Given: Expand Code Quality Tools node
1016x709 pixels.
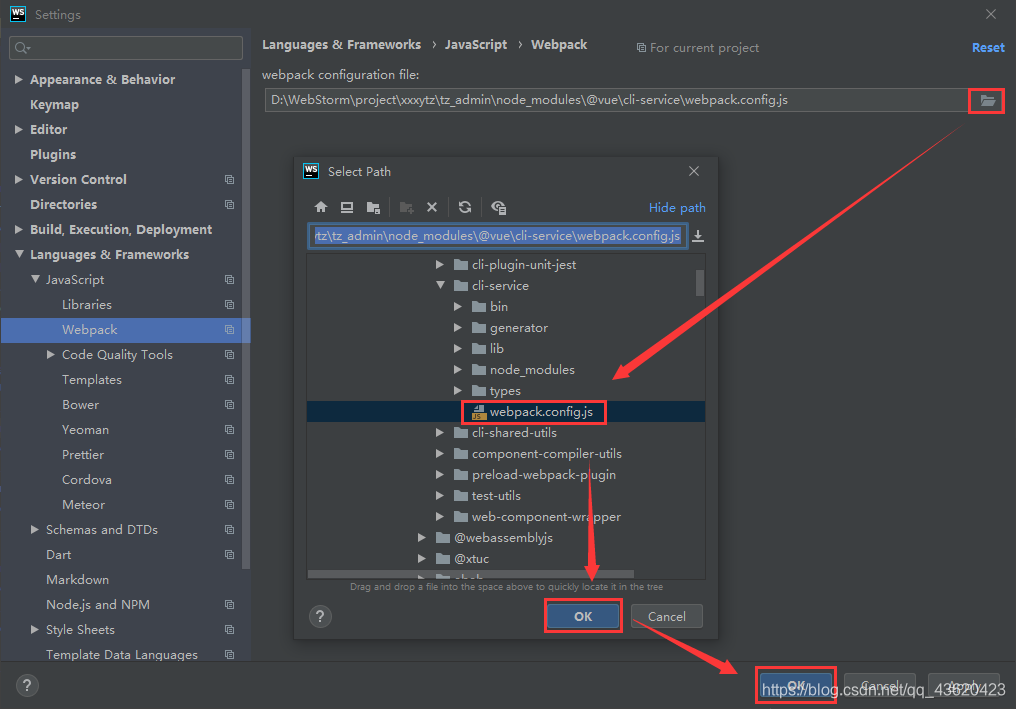Looking at the screenshot, I should tap(51, 354).
